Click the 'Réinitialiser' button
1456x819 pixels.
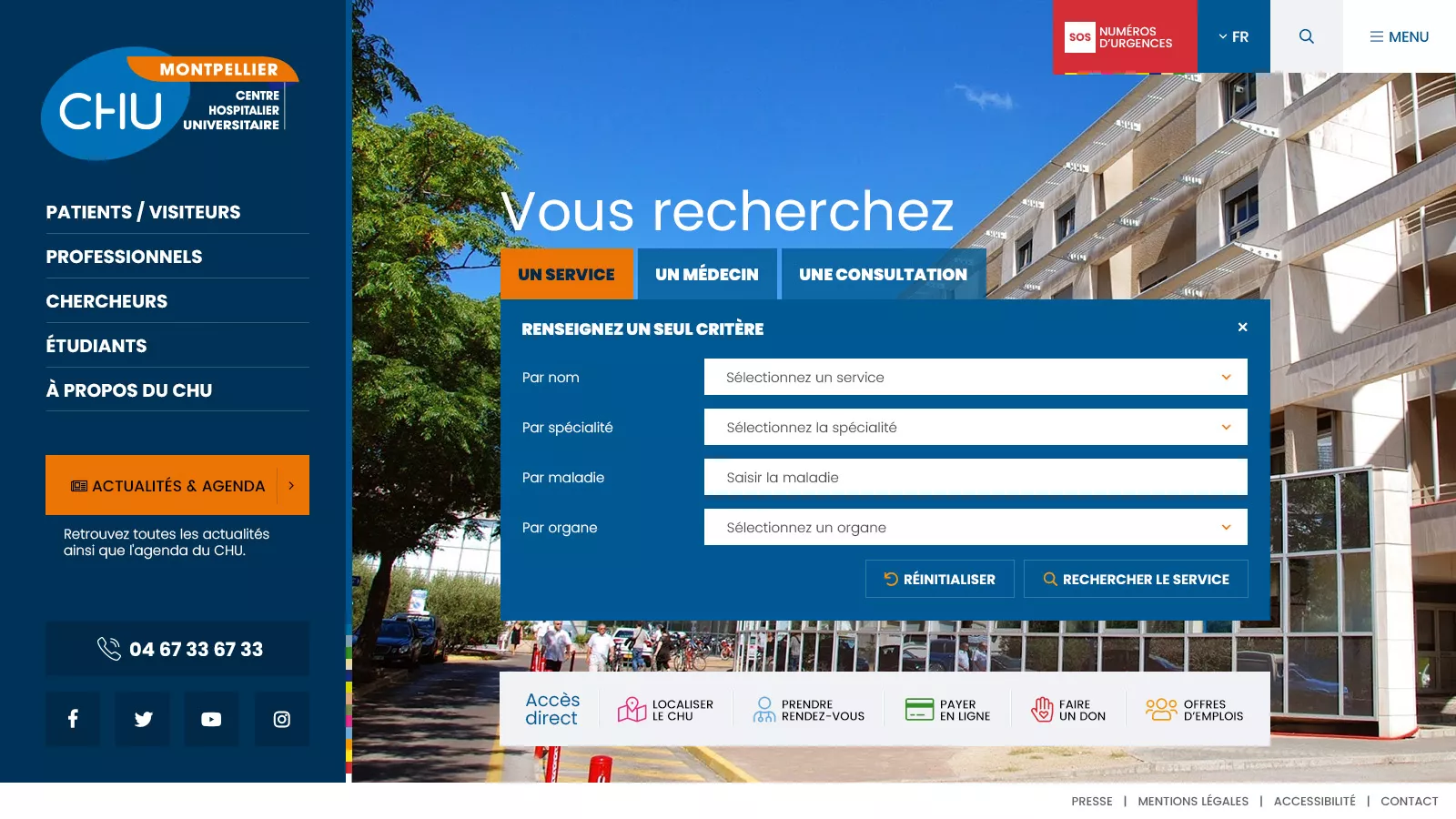pyautogui.click(x=939, y=579)
